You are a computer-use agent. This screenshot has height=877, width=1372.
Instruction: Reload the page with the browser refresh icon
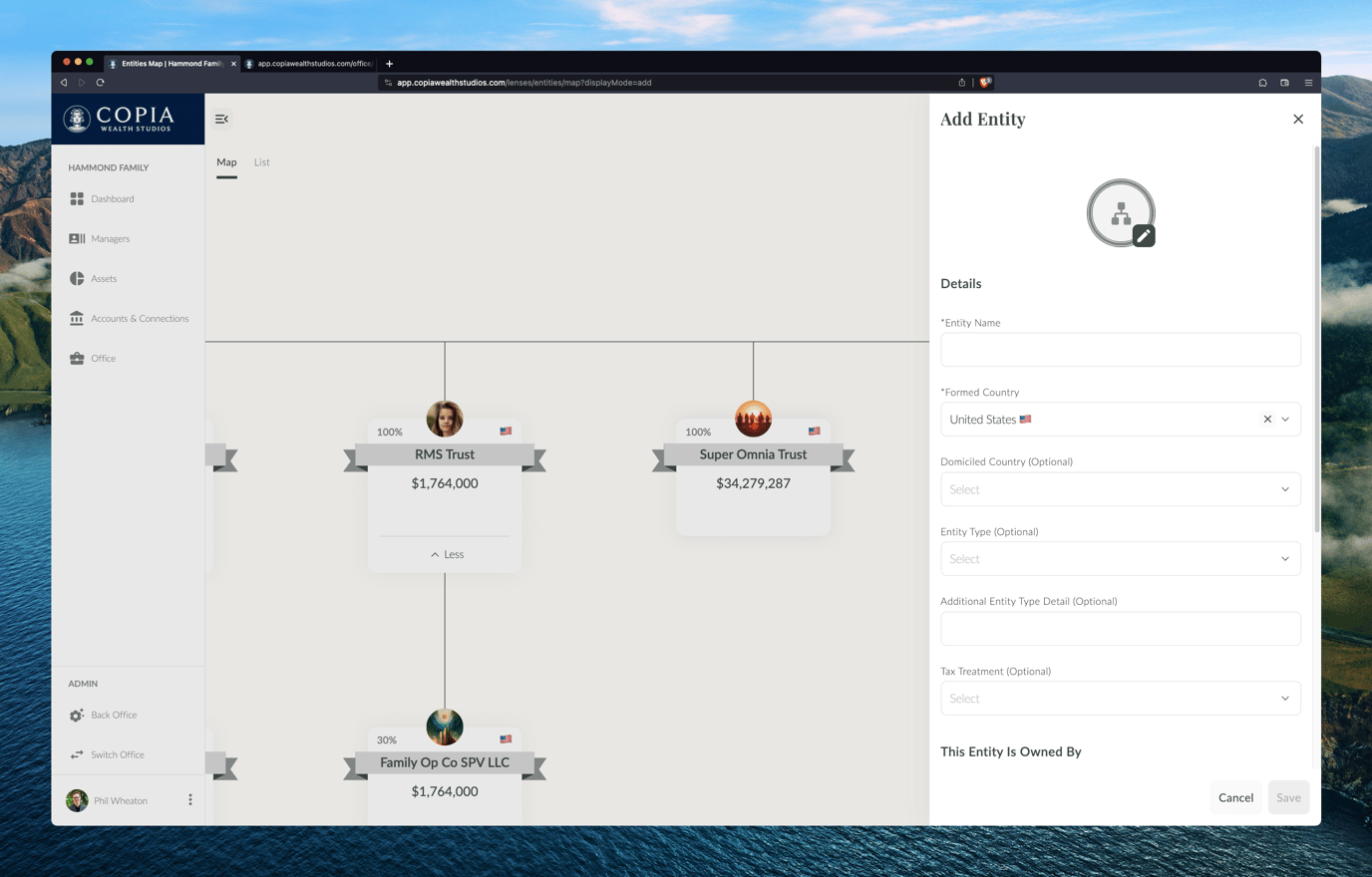[x=99, y=82]
